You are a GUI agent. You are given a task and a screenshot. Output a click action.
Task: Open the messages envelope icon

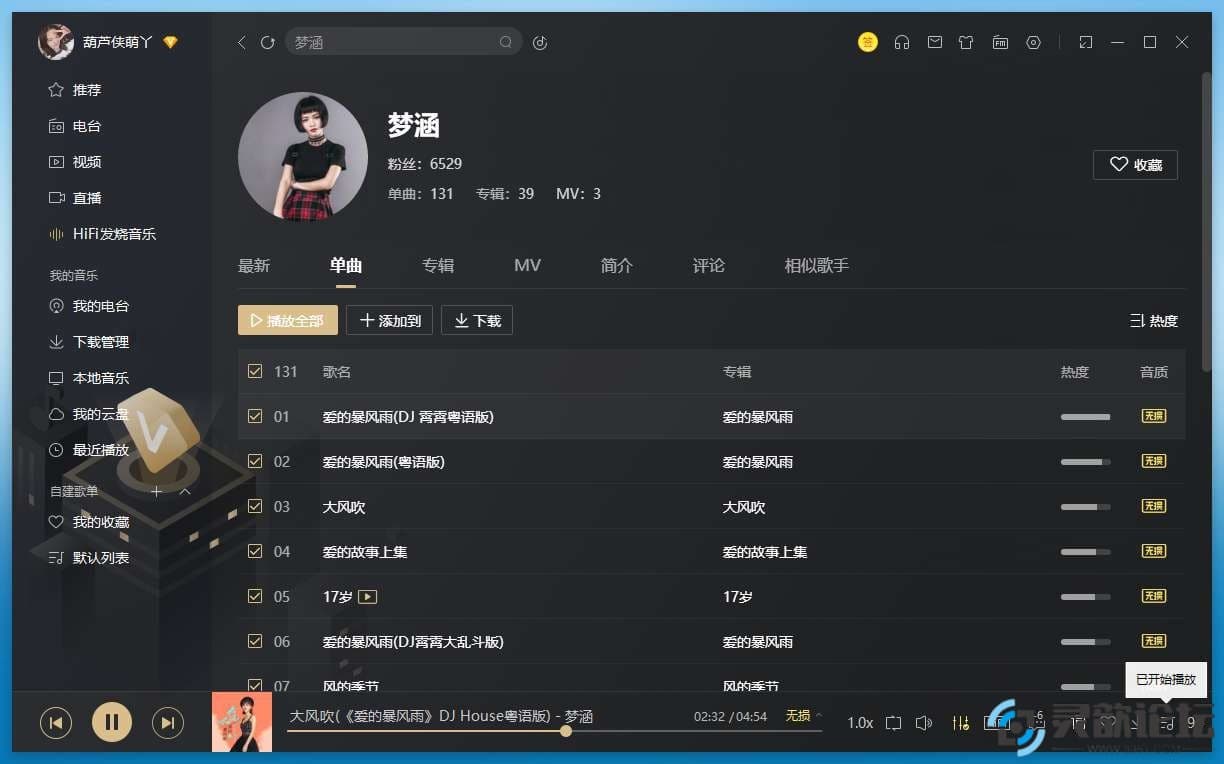[x=934, y=42]
